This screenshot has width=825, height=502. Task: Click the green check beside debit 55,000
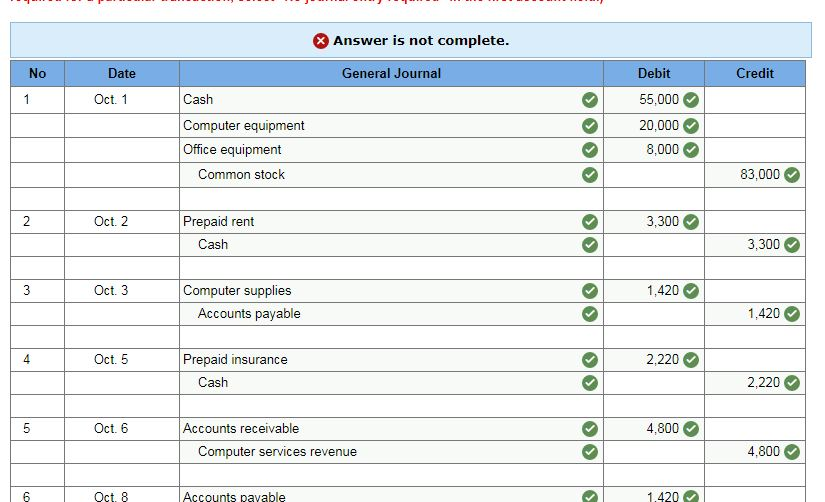tap(691, 99)
